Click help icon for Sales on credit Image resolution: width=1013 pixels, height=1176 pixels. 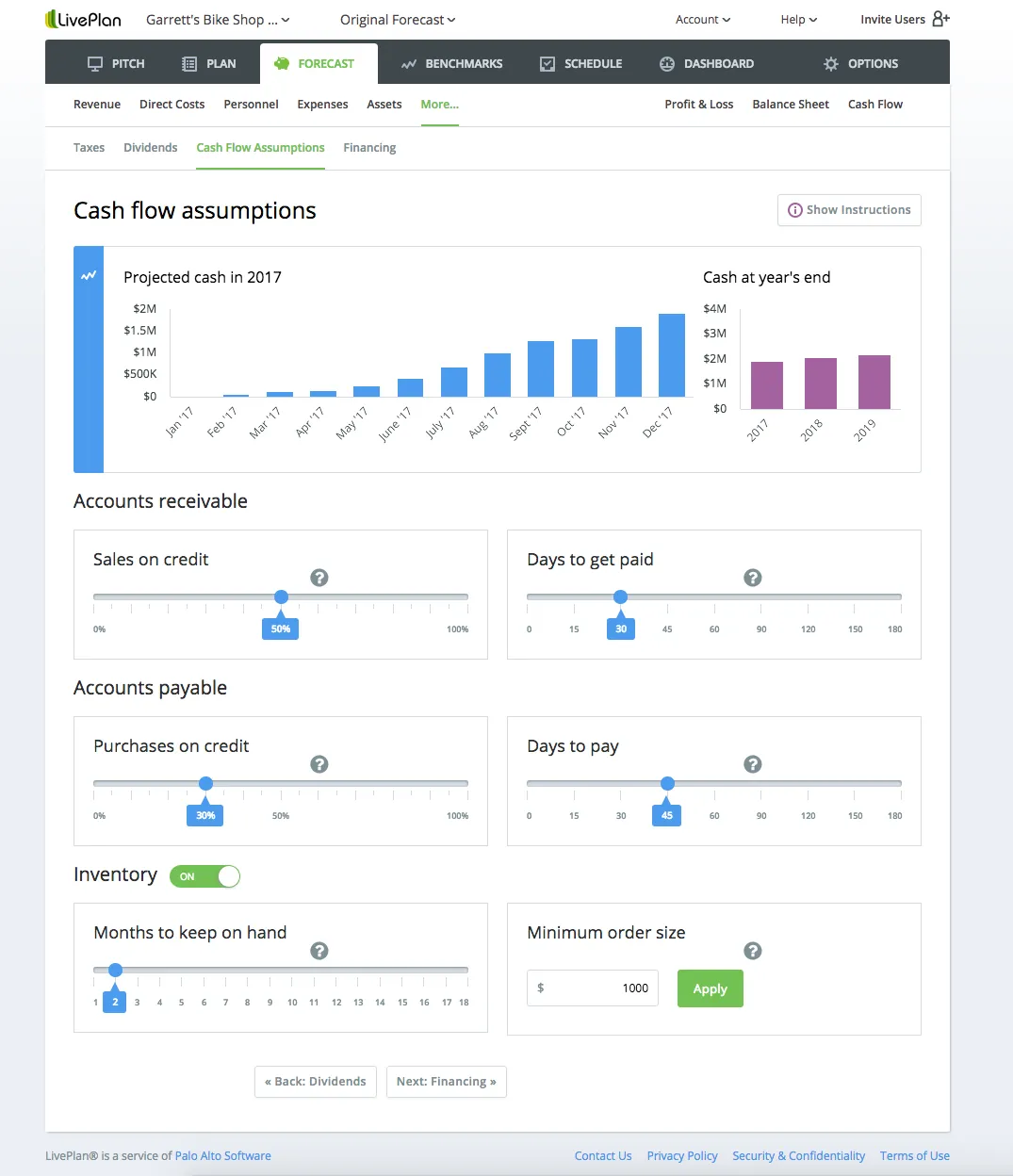(x=319, y=578)
